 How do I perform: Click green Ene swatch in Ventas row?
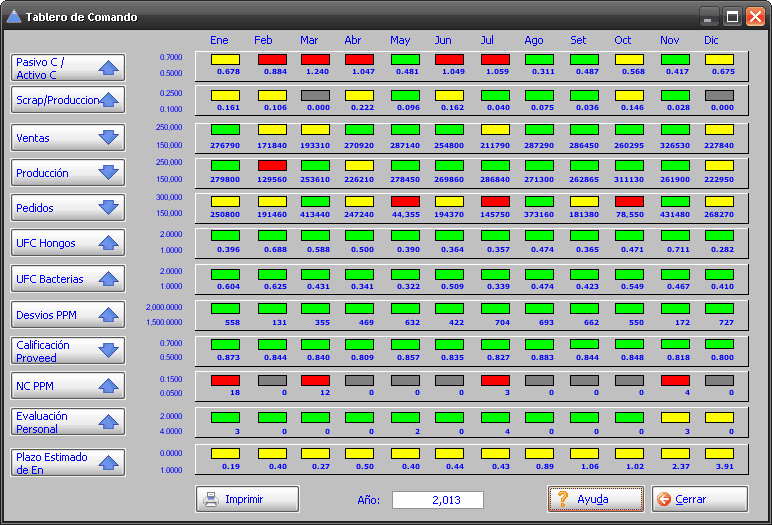pyautogui.click(x=225, y=130)
